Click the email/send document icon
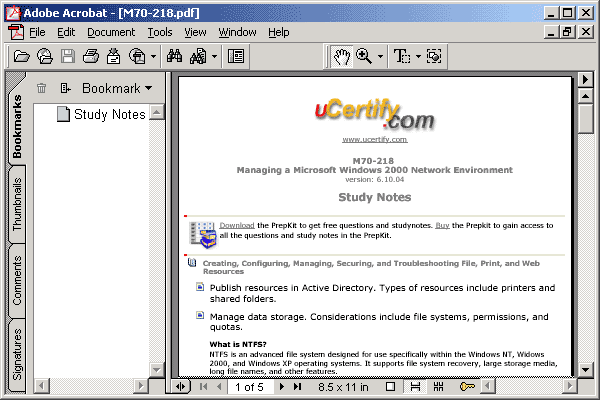 coord(137,56)
